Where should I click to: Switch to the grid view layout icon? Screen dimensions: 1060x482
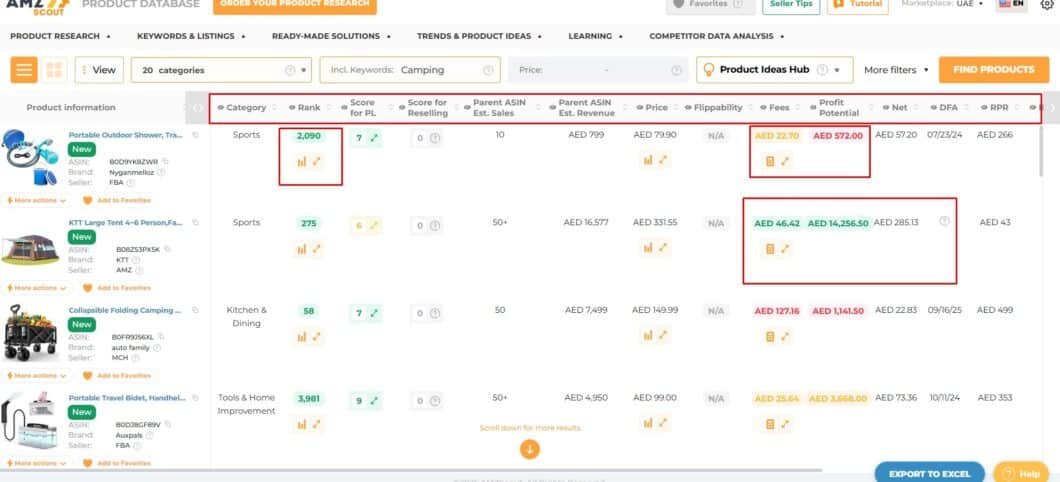pos(54,70)
